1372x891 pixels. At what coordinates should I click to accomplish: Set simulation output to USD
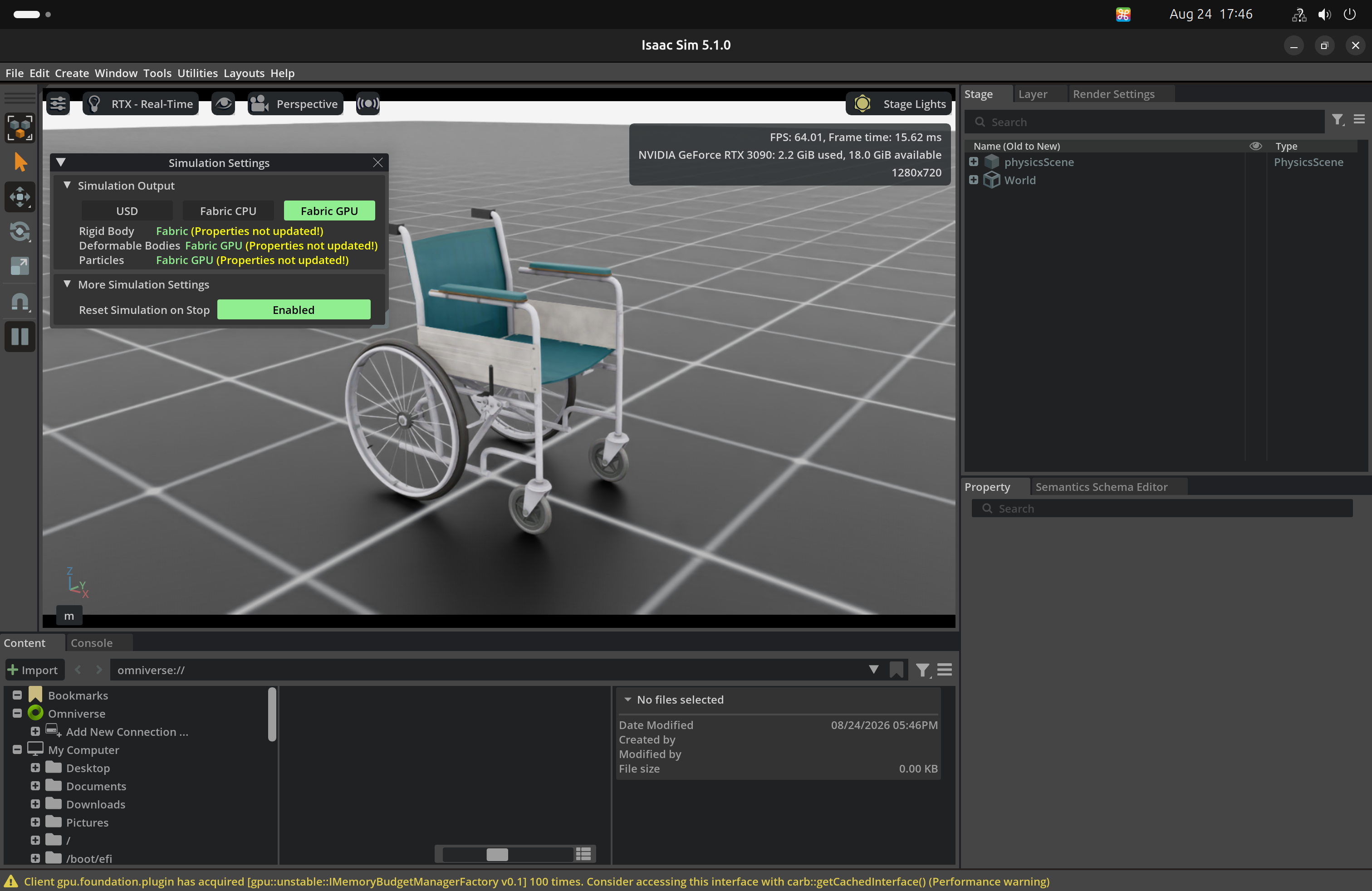coord(127,211)
